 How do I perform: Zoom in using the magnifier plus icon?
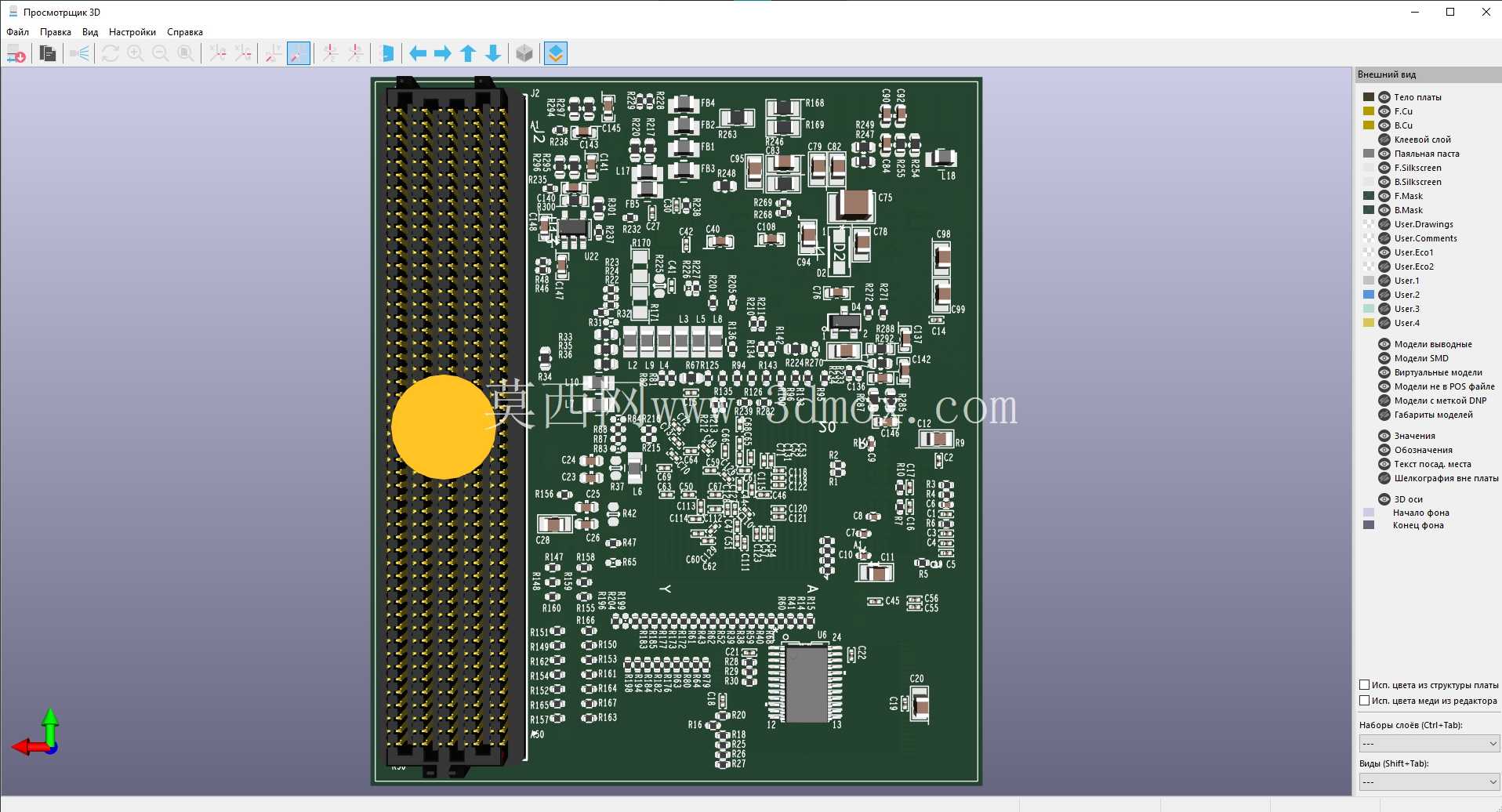[136, 53]
